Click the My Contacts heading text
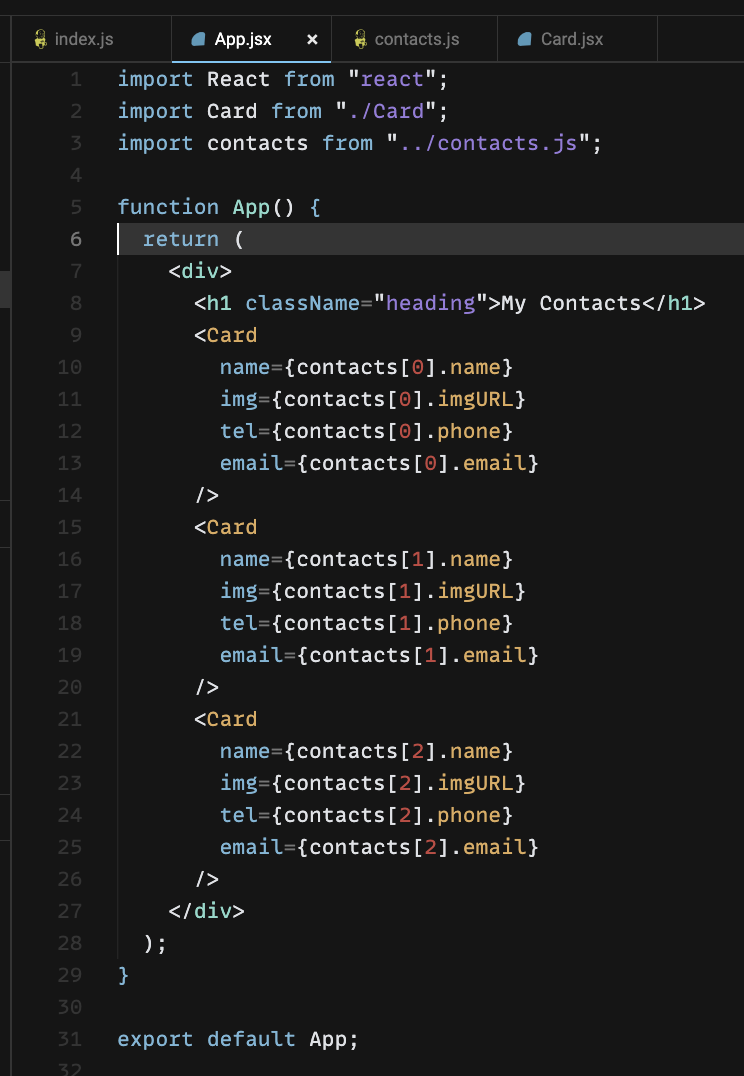 [x=571, y=303]
